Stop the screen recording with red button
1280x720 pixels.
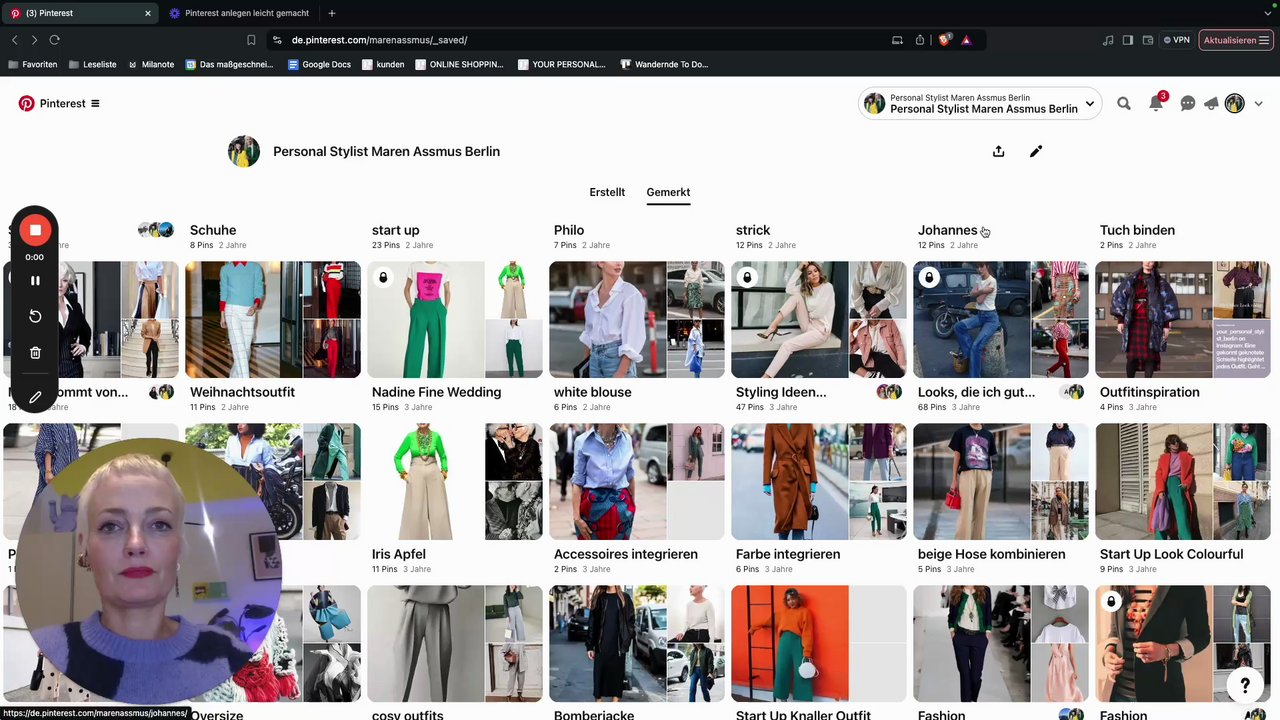coord(35,230)
